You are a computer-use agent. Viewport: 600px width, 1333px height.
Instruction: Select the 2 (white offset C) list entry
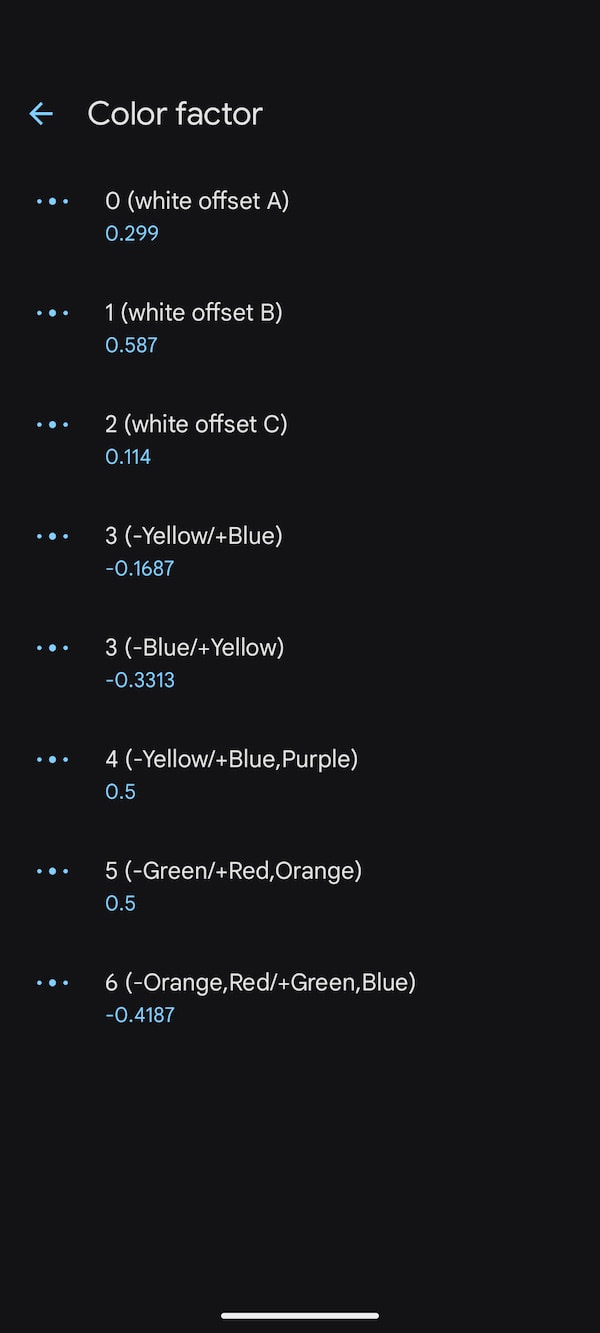point(196,424)
